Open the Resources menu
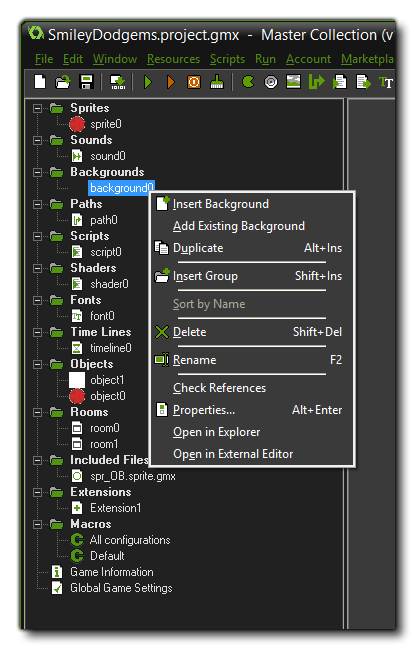The image size is (415, 649). coord(173,59)
